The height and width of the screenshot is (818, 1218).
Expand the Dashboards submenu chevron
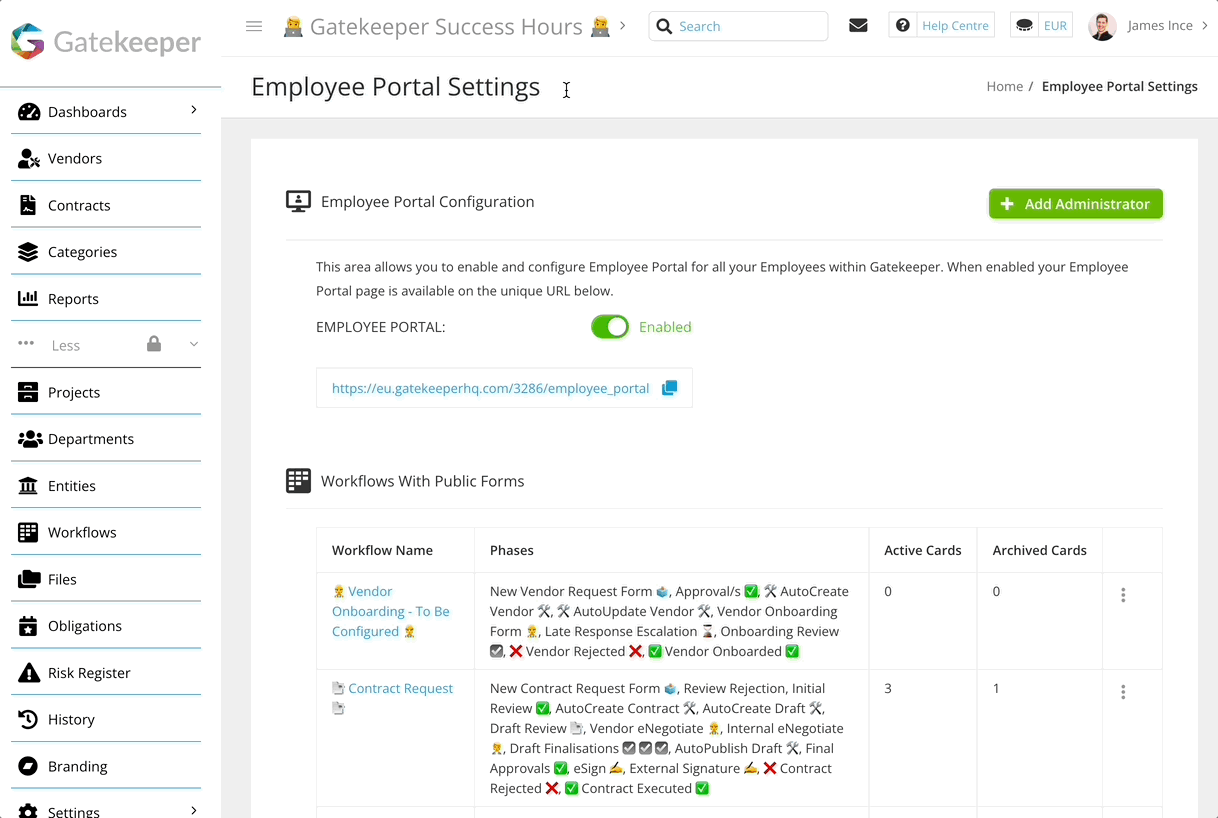coord(194,110)
